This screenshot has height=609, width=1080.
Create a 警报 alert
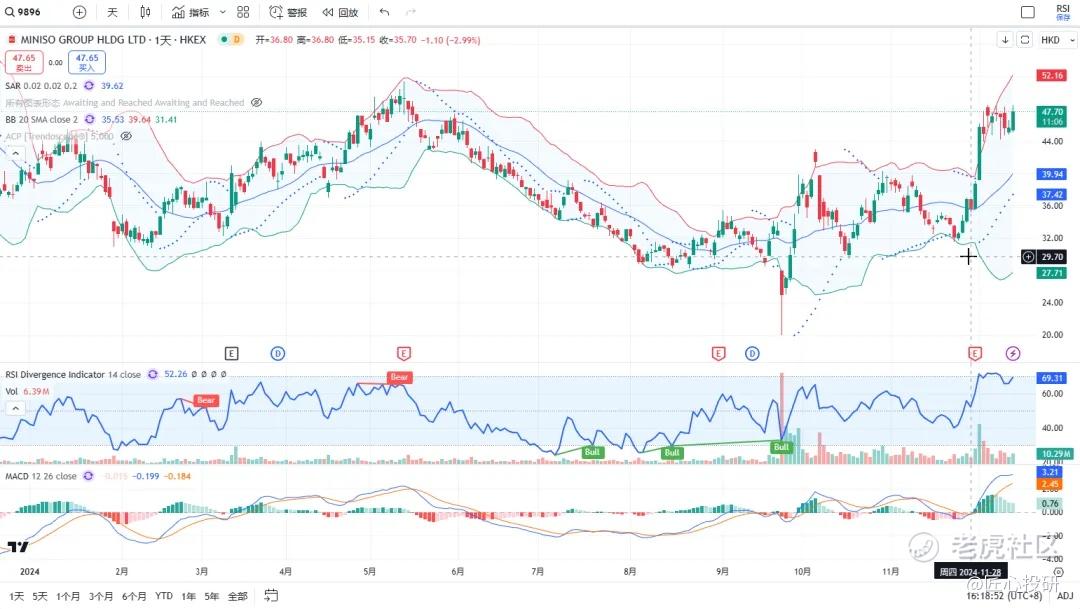pos(288,12)
